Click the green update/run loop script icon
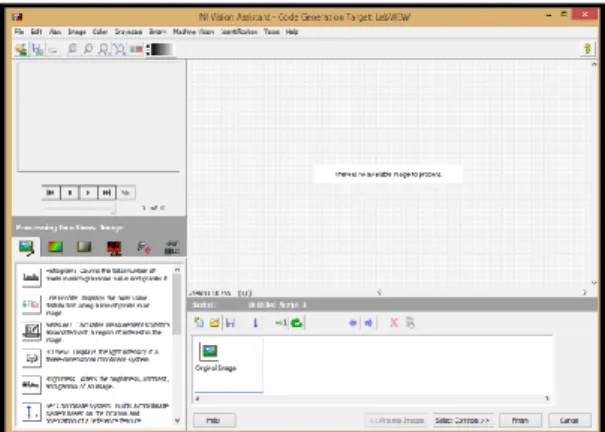Viewport: 605px width, 432px height. pos(297,322)
